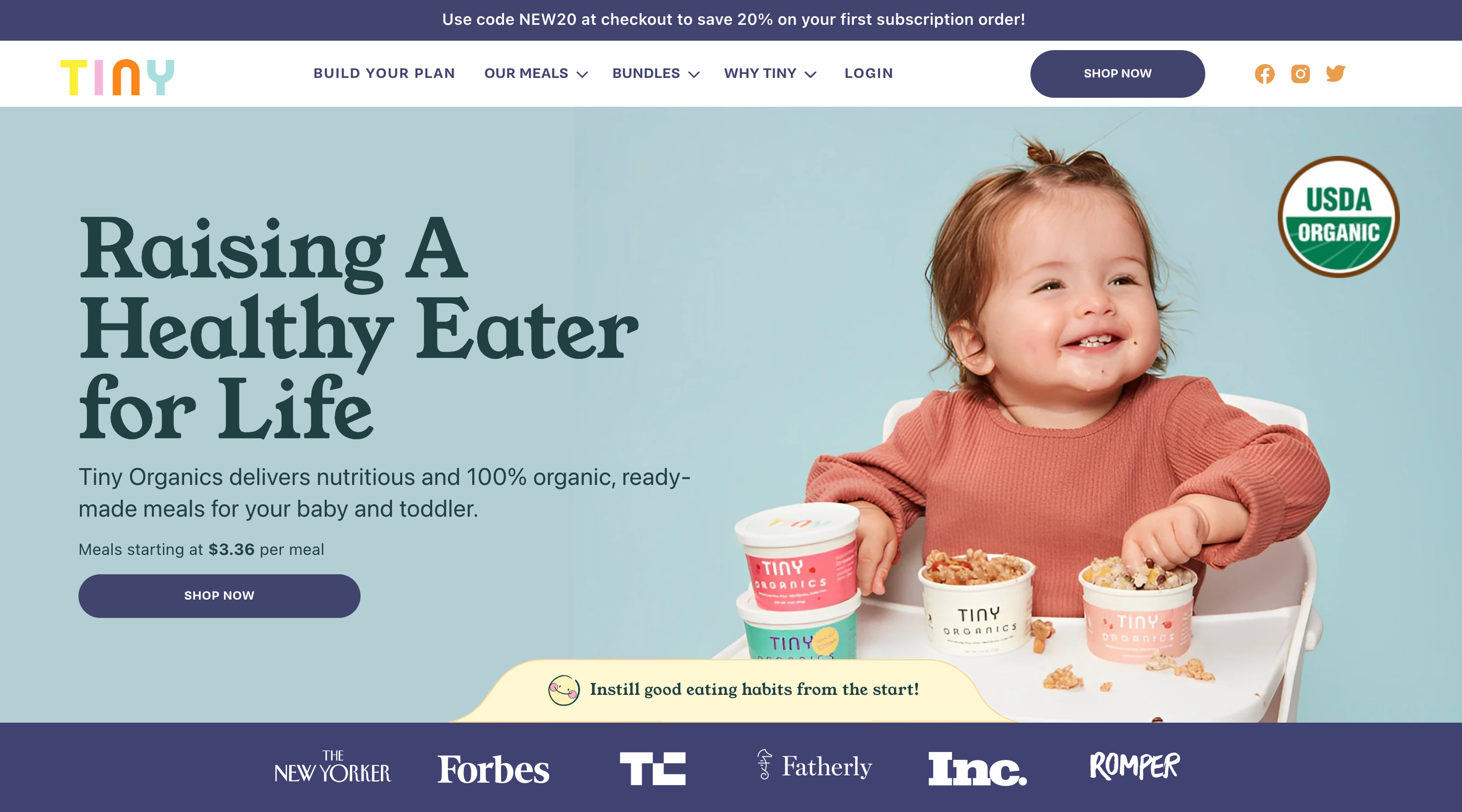1462x812 pixels.
Task: Click the 'LOGIN' navigation menu item
Action: point(867,73)
